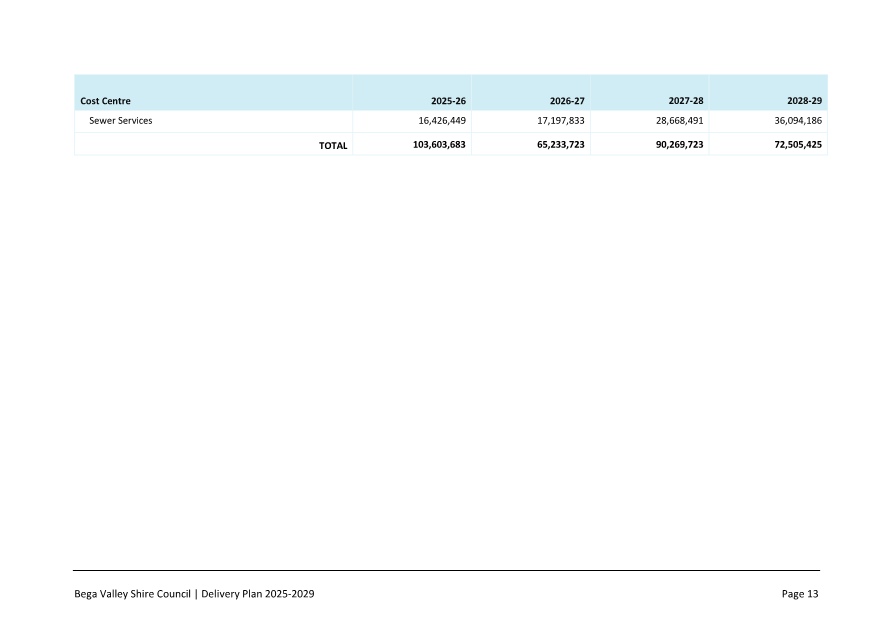Click the TOTAL row label
The width and height of the screenshot is (876, 620).
click(x=333, y=145)
